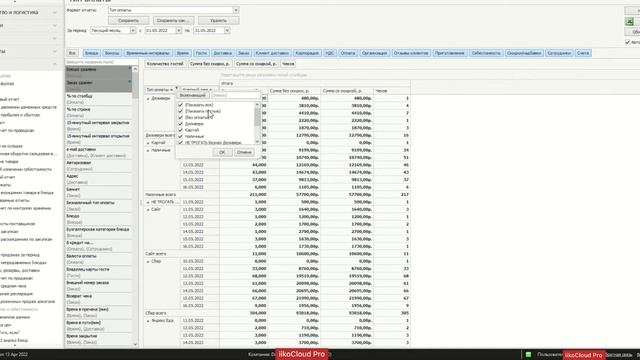Viewport: 640px width, 360px height.
Task: Collapse the Яндекс Еда group row
Action: pos(148,320)
